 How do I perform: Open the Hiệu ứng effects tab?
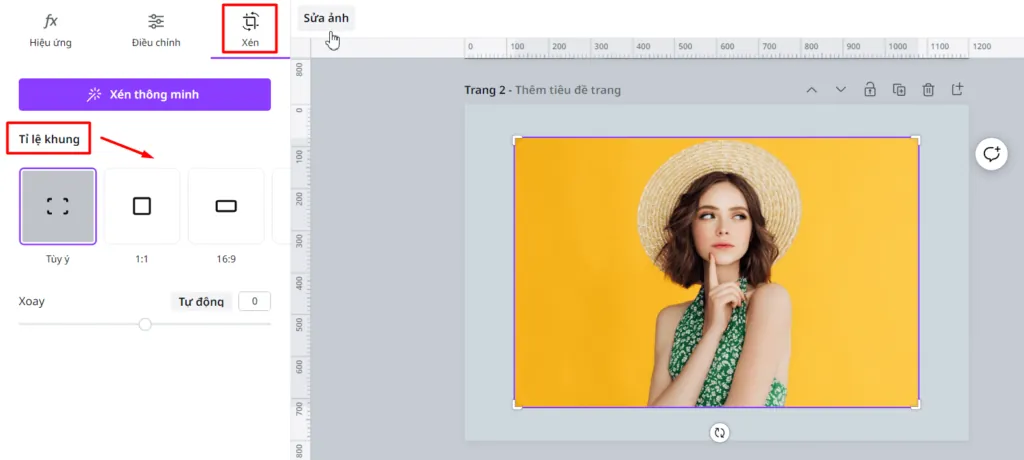point(50,31)
